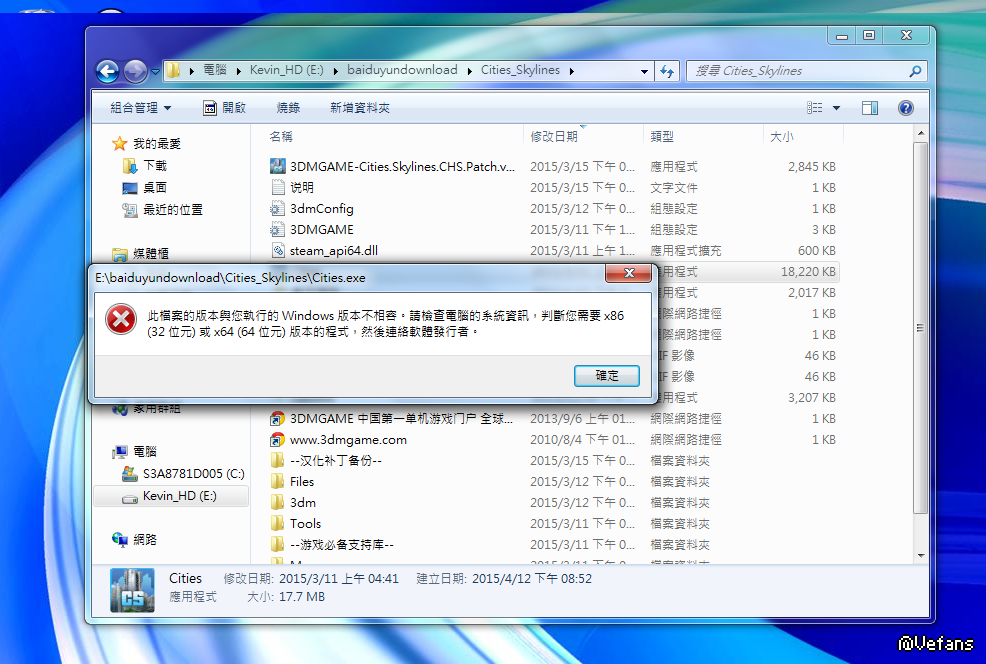Screen dimensions: 986x664
Task: Select 我的最愛 star icon in sidebar
Action: 119,143
